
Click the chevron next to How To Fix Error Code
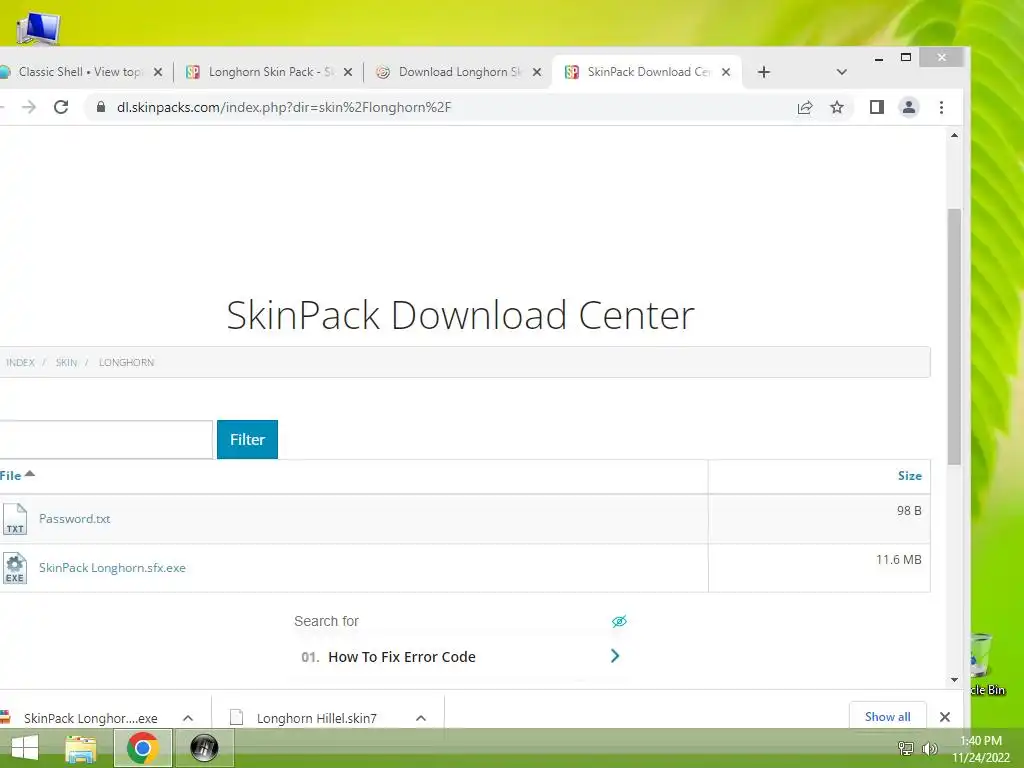(615, 656)
